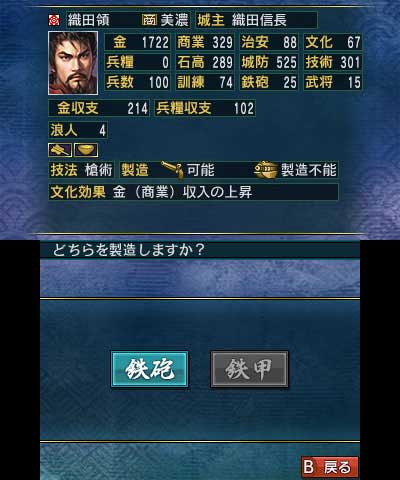Select the 兵糧 provisions stat field

137,62
